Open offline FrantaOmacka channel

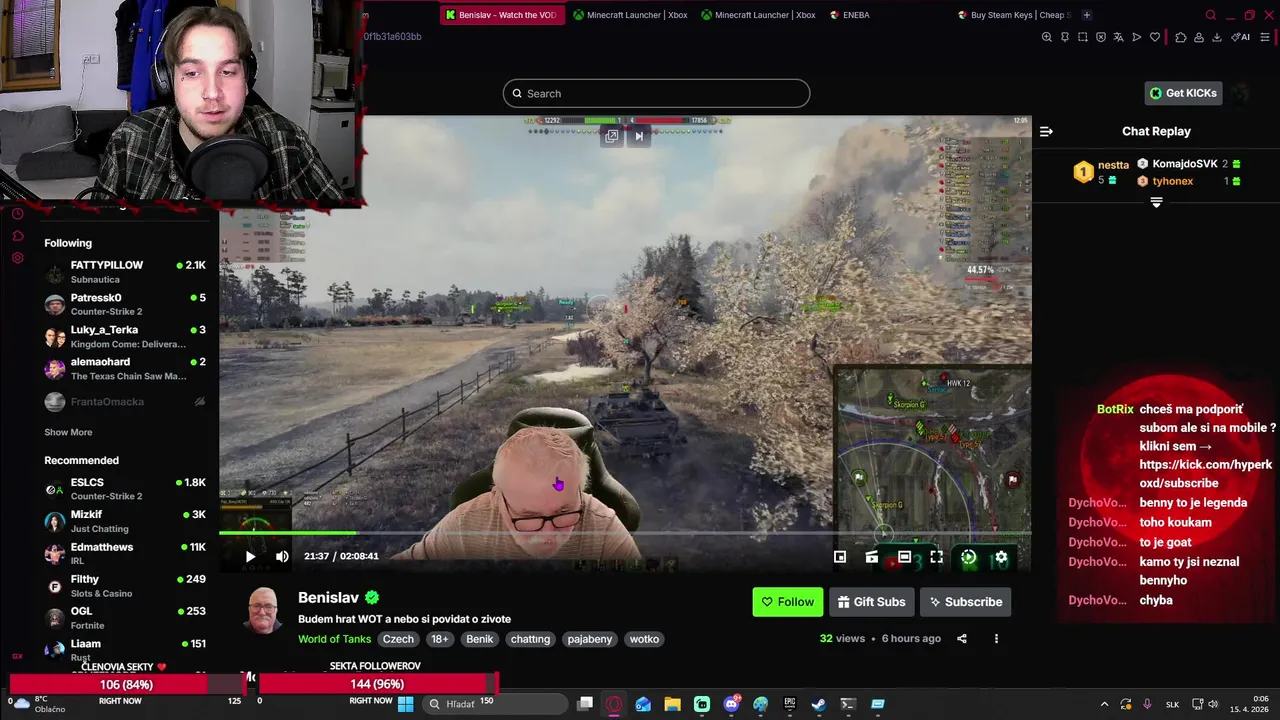point(125,401)
